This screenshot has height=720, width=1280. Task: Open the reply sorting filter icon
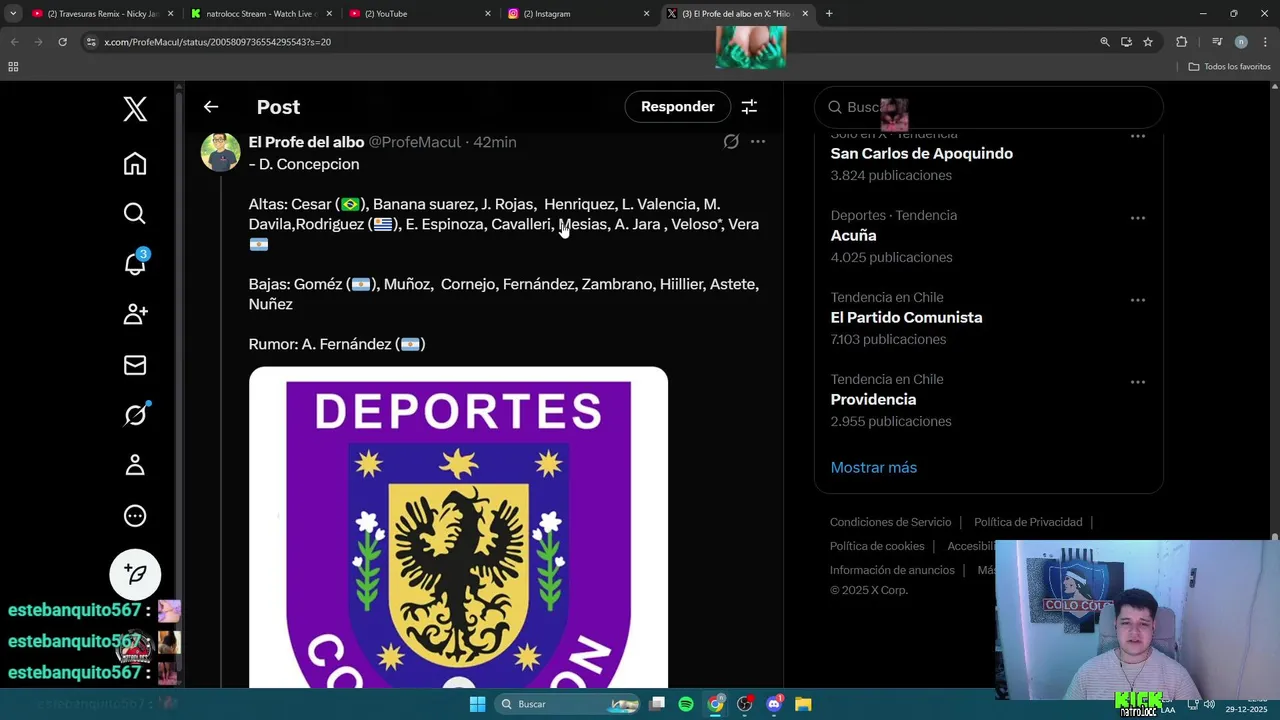click(x=749, y=107)
